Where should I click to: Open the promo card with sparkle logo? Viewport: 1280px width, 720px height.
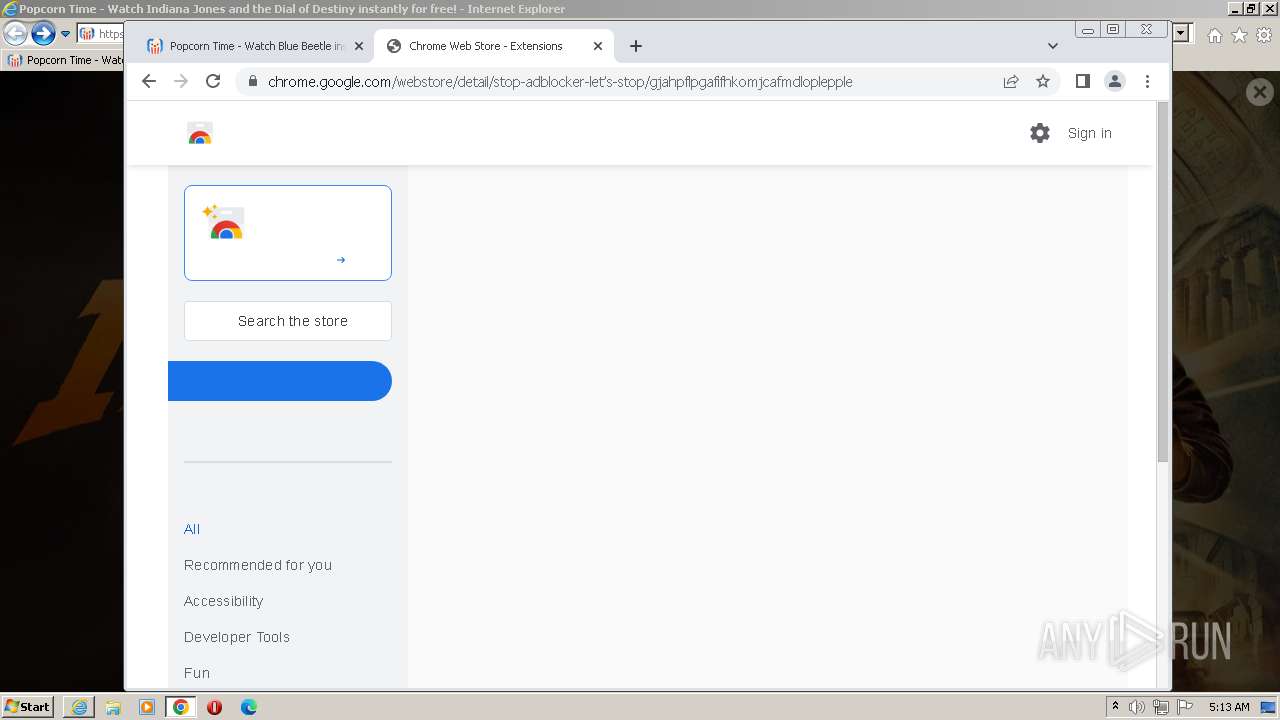tap(288, 233)
